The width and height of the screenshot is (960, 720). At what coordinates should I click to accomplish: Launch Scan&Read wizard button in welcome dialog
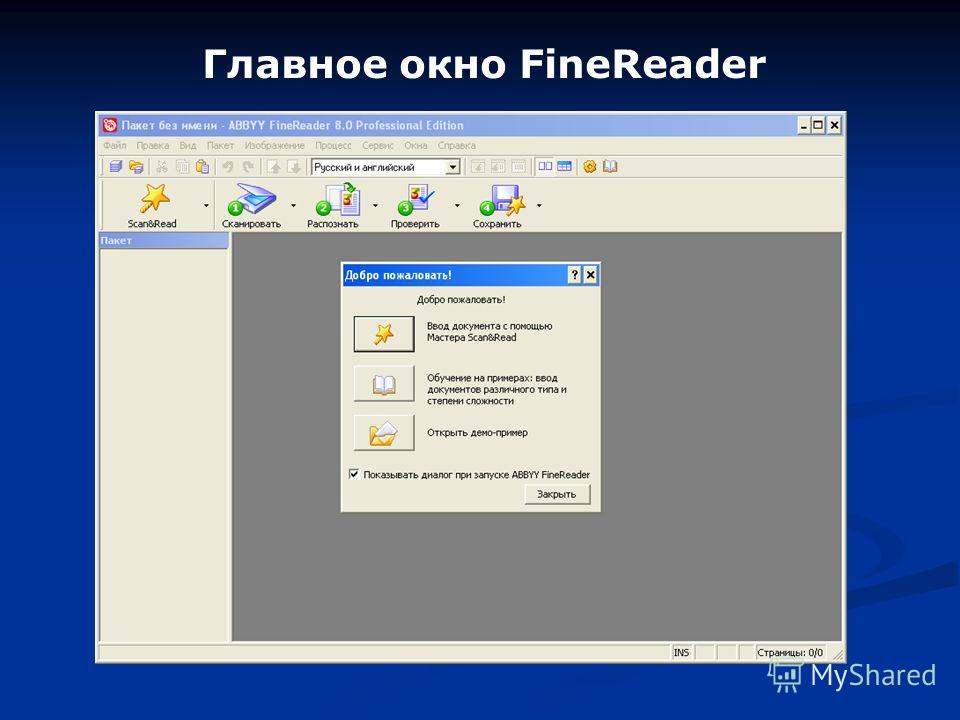(384, 334)
